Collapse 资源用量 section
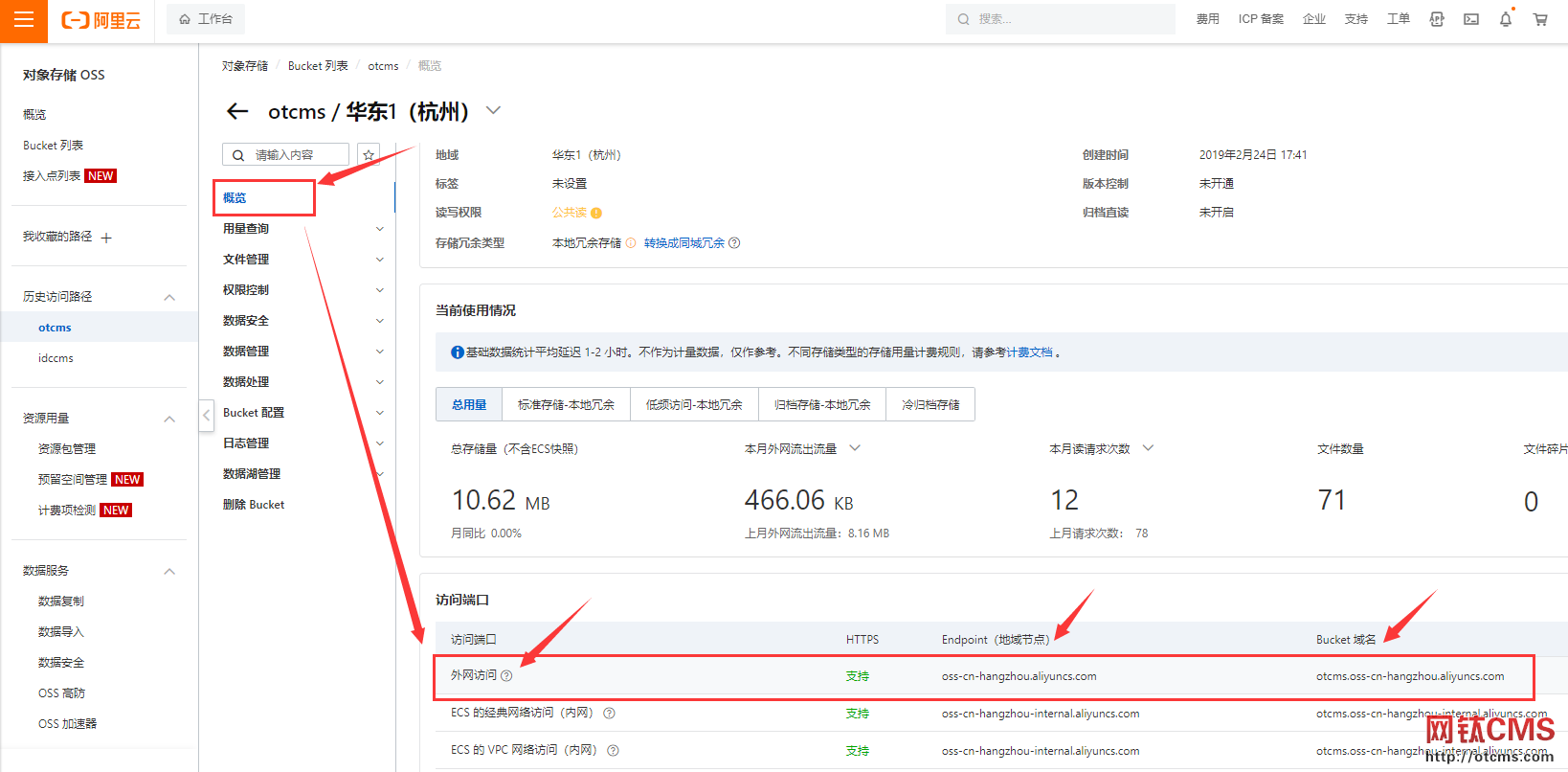 click(169, 419)
